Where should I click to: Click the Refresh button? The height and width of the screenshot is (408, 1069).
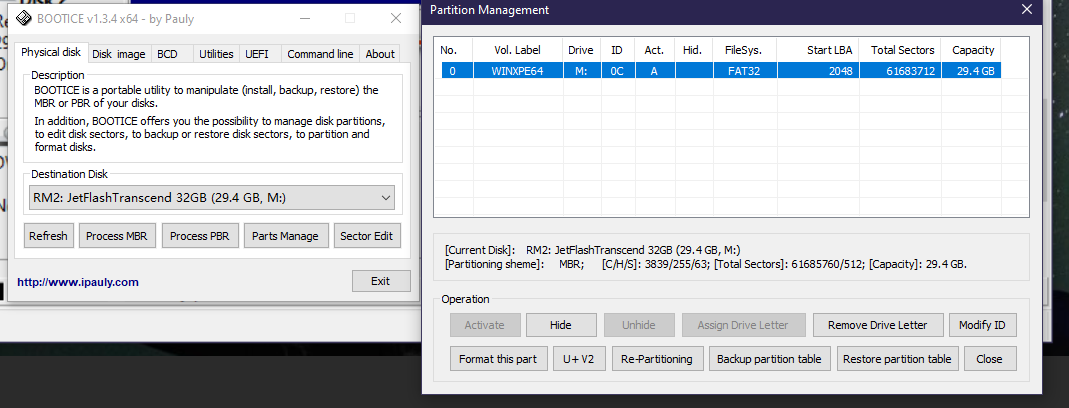pyautogui.click(x=48, y=236)
